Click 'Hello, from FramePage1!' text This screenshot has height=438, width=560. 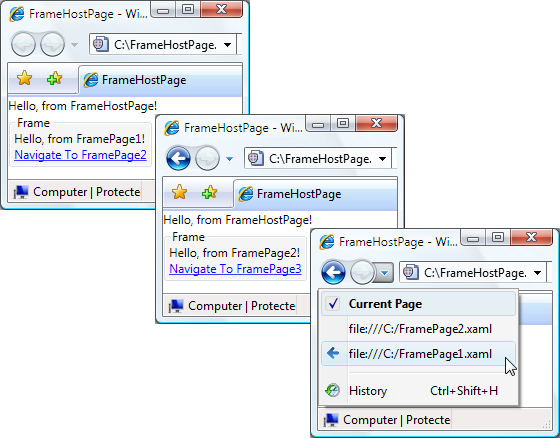point(80,139)
